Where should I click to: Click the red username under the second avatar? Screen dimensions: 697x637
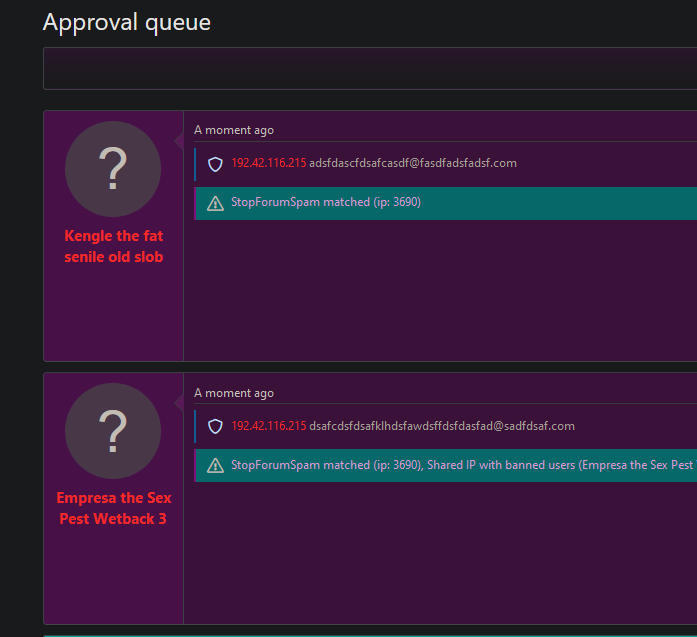point(113,509)
